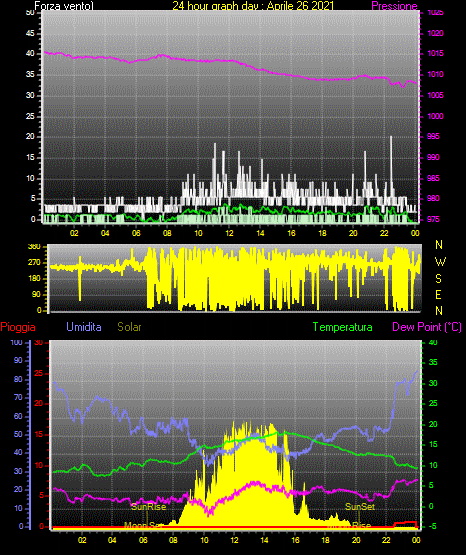Click hour '22' on the wind chart time axis
This screenshot has width=466, height=555.
[x=384, y=233]
